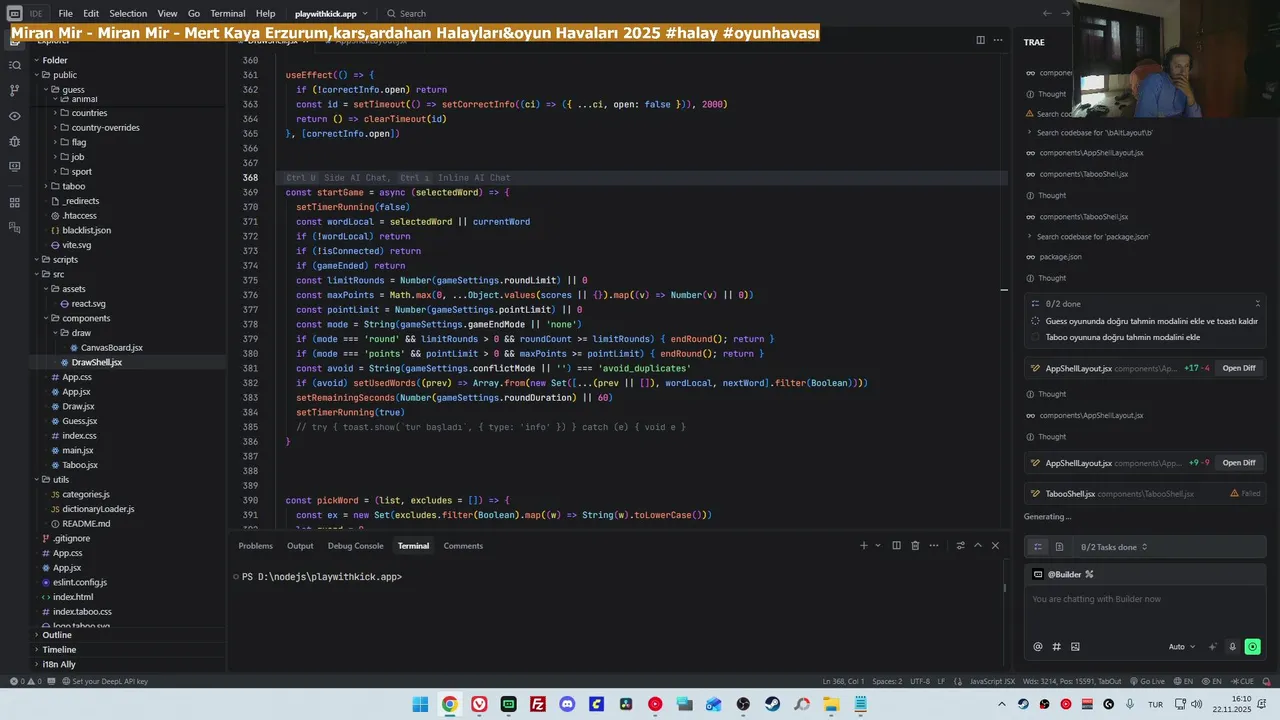Switch to the Problems tab
Viewport: 1280px width, 720px height.
[255, 546]
